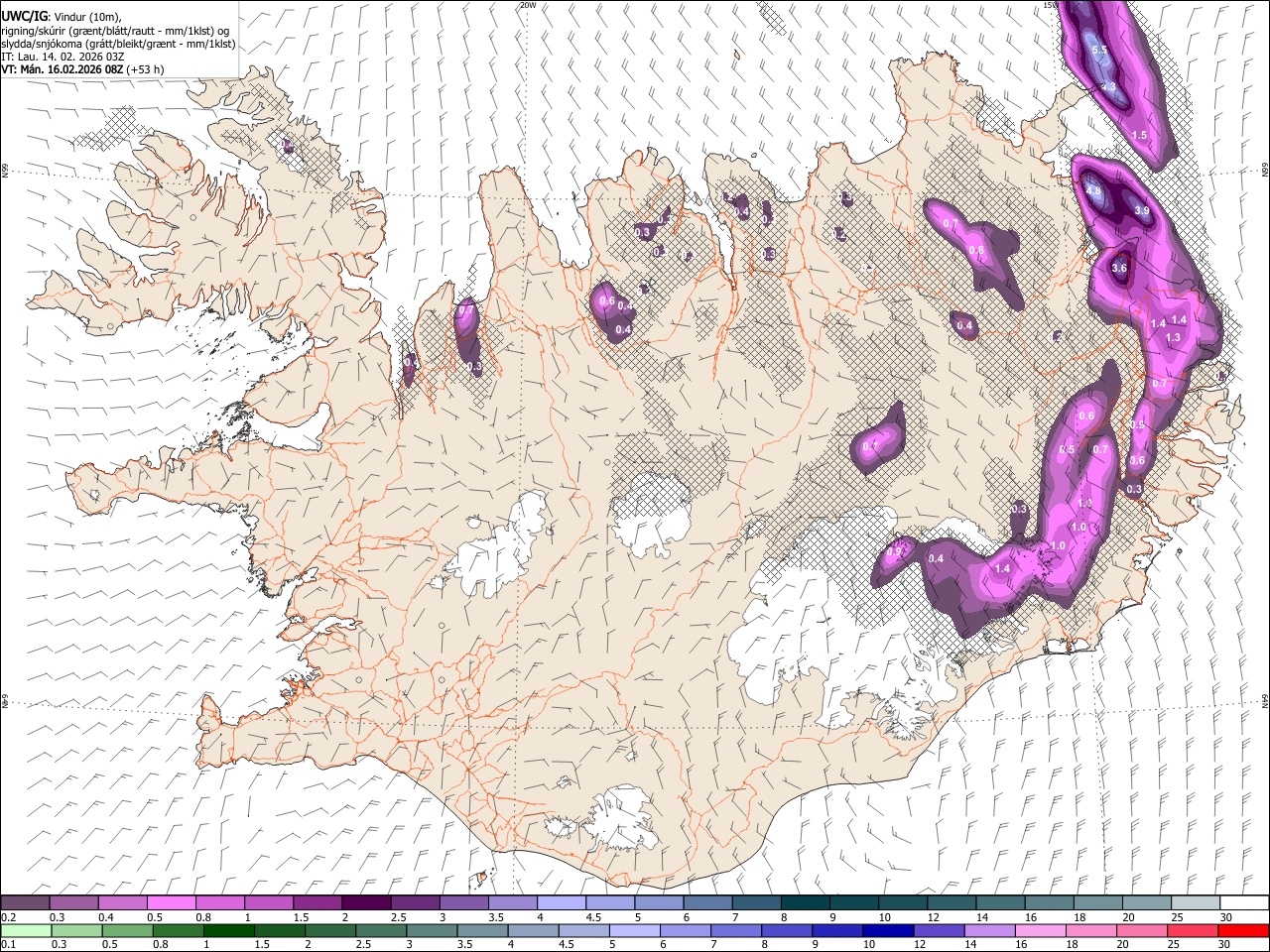Pick the dark teal 8 swatch, upper scale

pyautogui.click(x=805, y=902)
